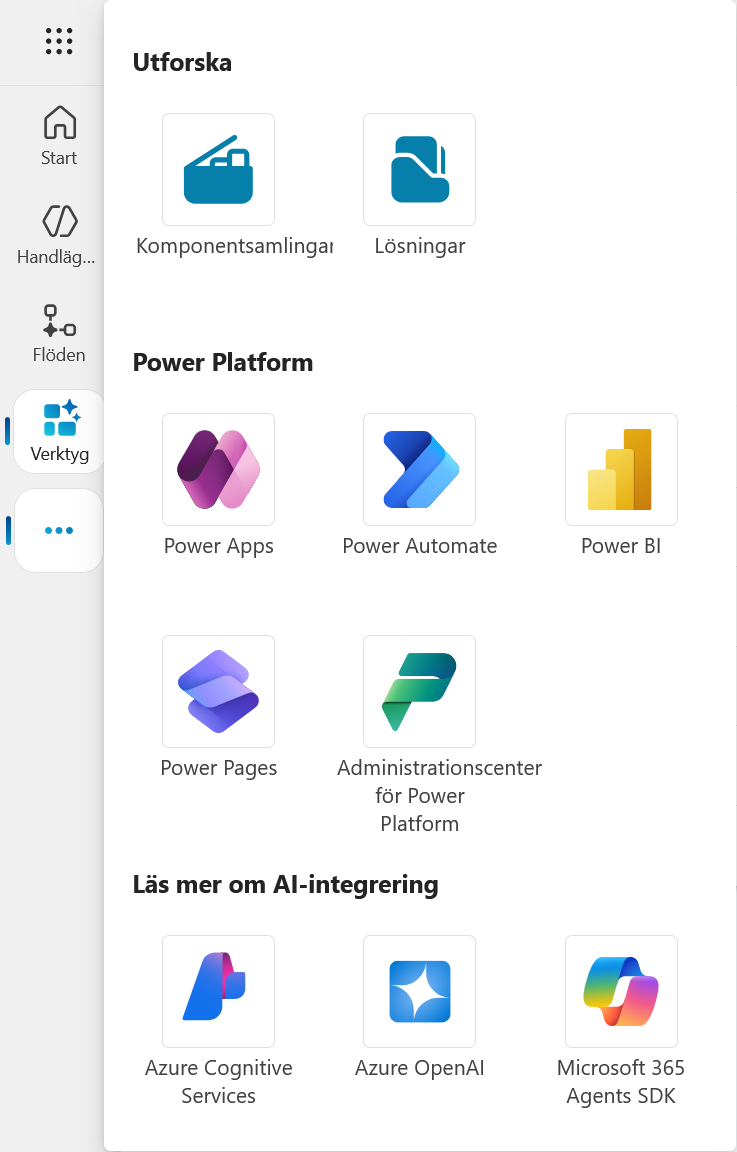Click the Azure Cognitive Services label
The height and width of the screenshot is (1152, 737).
218,1081
